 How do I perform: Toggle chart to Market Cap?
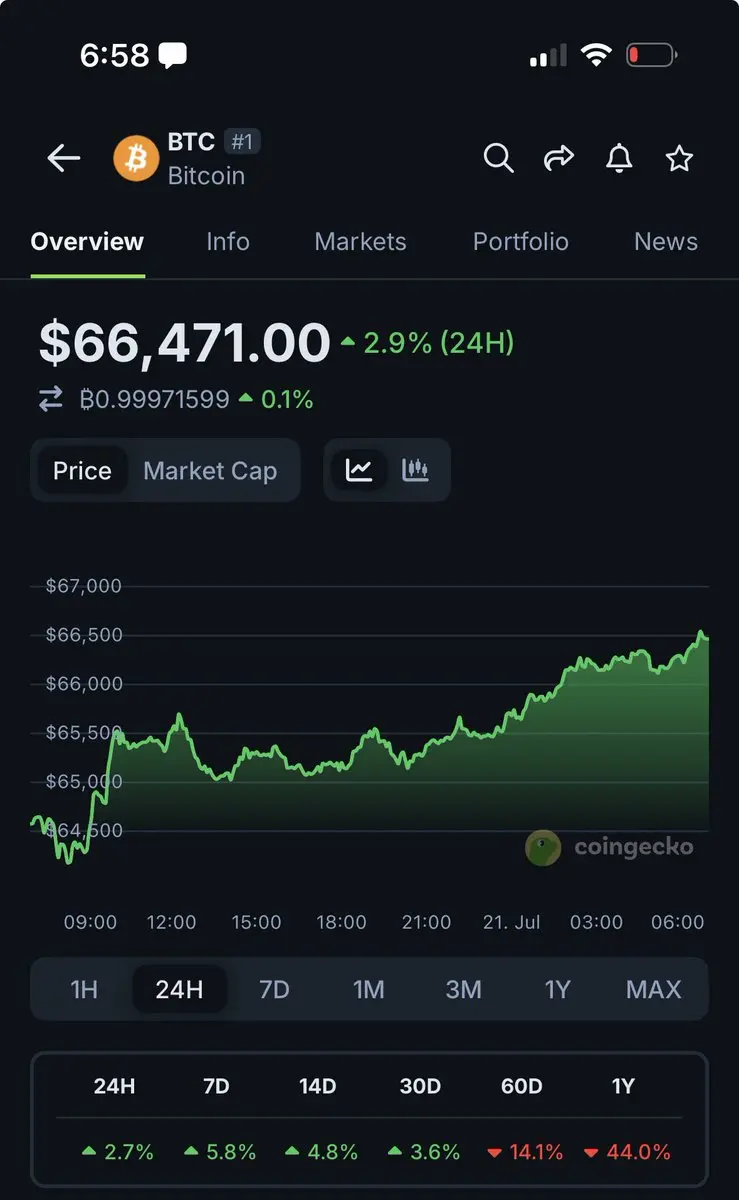[x=210, y=471]
